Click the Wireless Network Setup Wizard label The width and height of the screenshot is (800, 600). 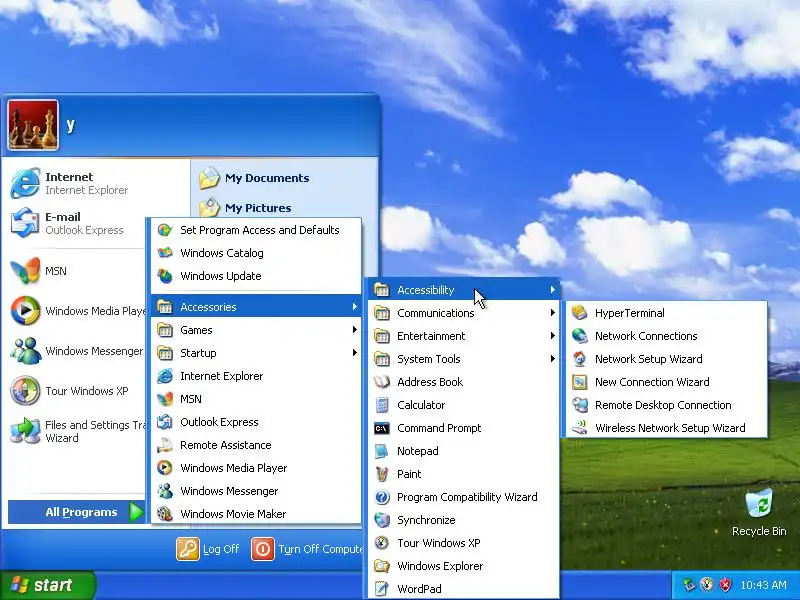[x=670, y=428]
